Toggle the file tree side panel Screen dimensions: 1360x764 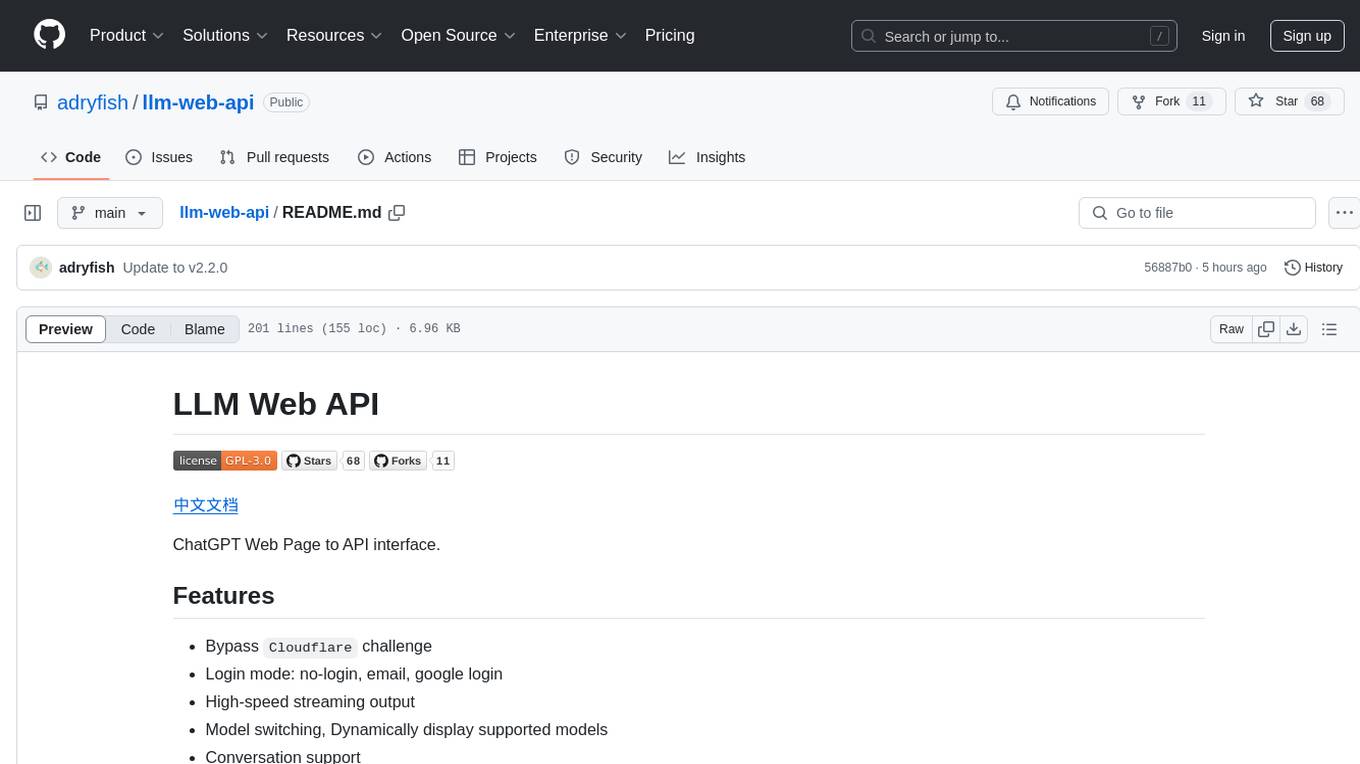tap(33, 213)
